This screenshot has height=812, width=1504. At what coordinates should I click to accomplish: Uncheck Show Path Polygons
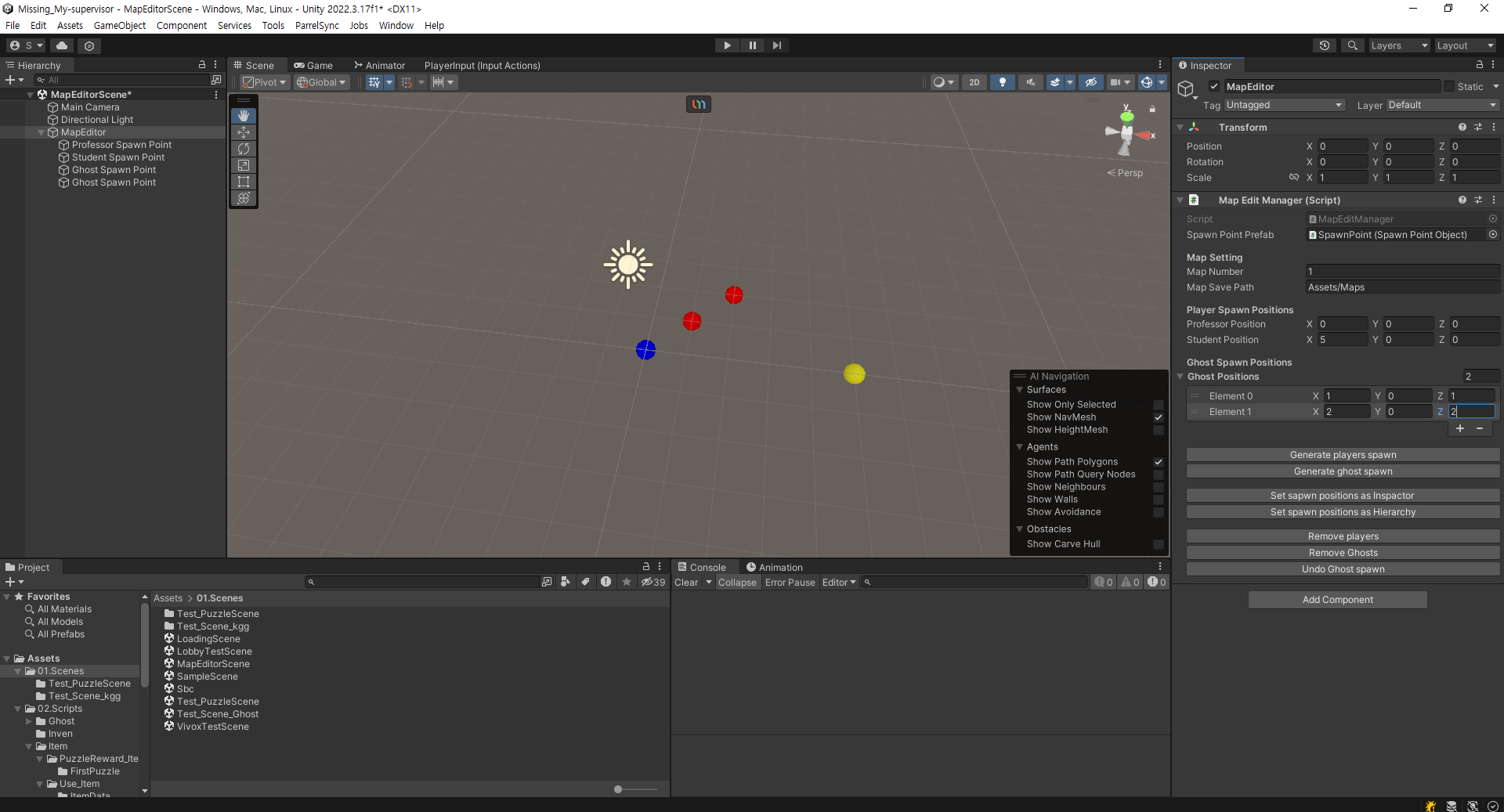(1159, 462)
